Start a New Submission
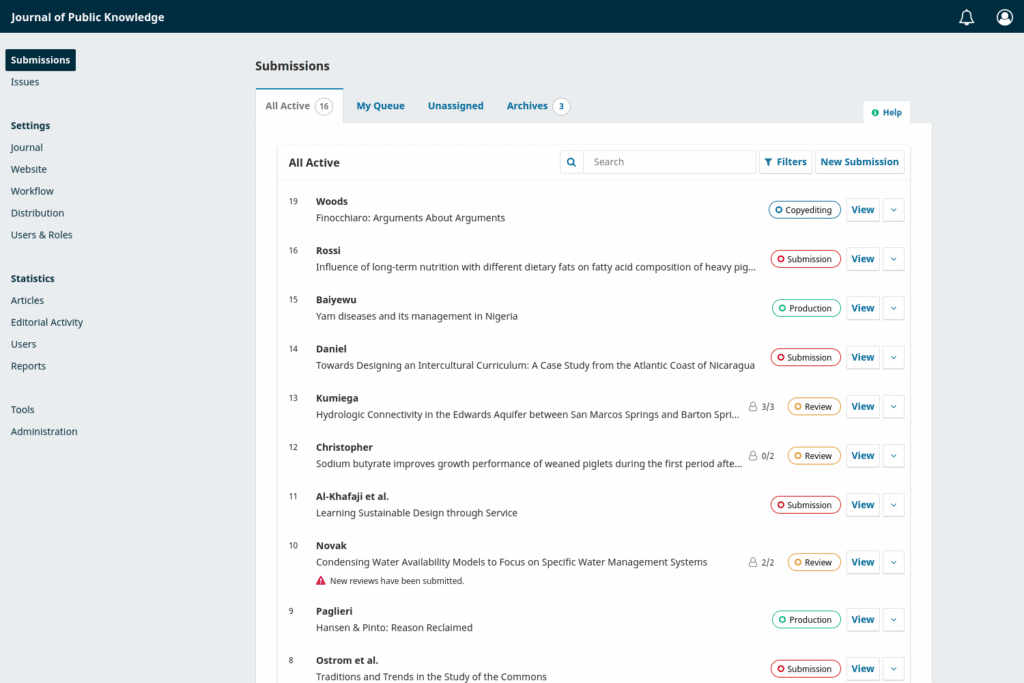1024x683 pixels. [x=859, y=161]
